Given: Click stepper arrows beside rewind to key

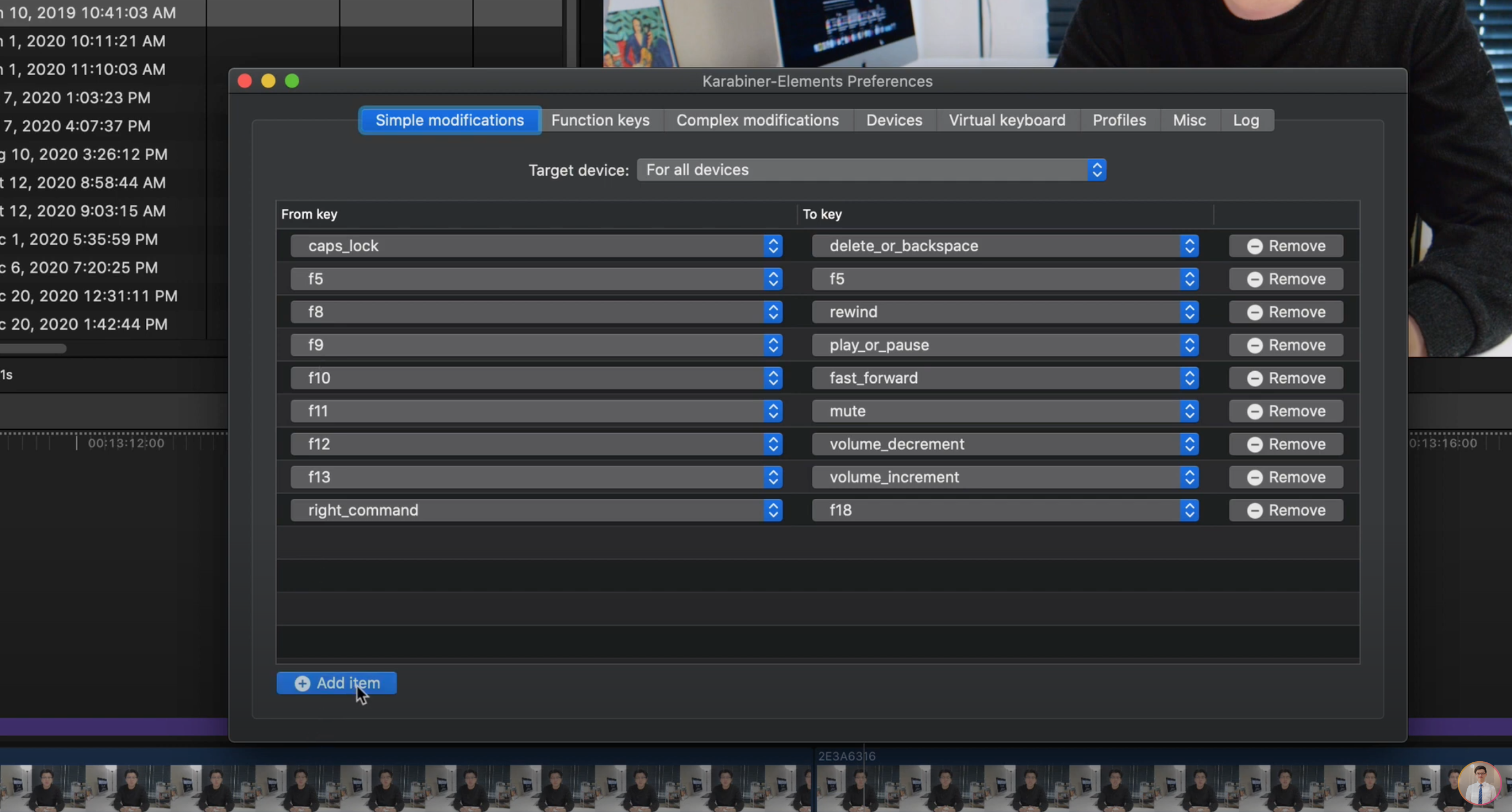Looking at the screenshot, I should [1189, 312].
